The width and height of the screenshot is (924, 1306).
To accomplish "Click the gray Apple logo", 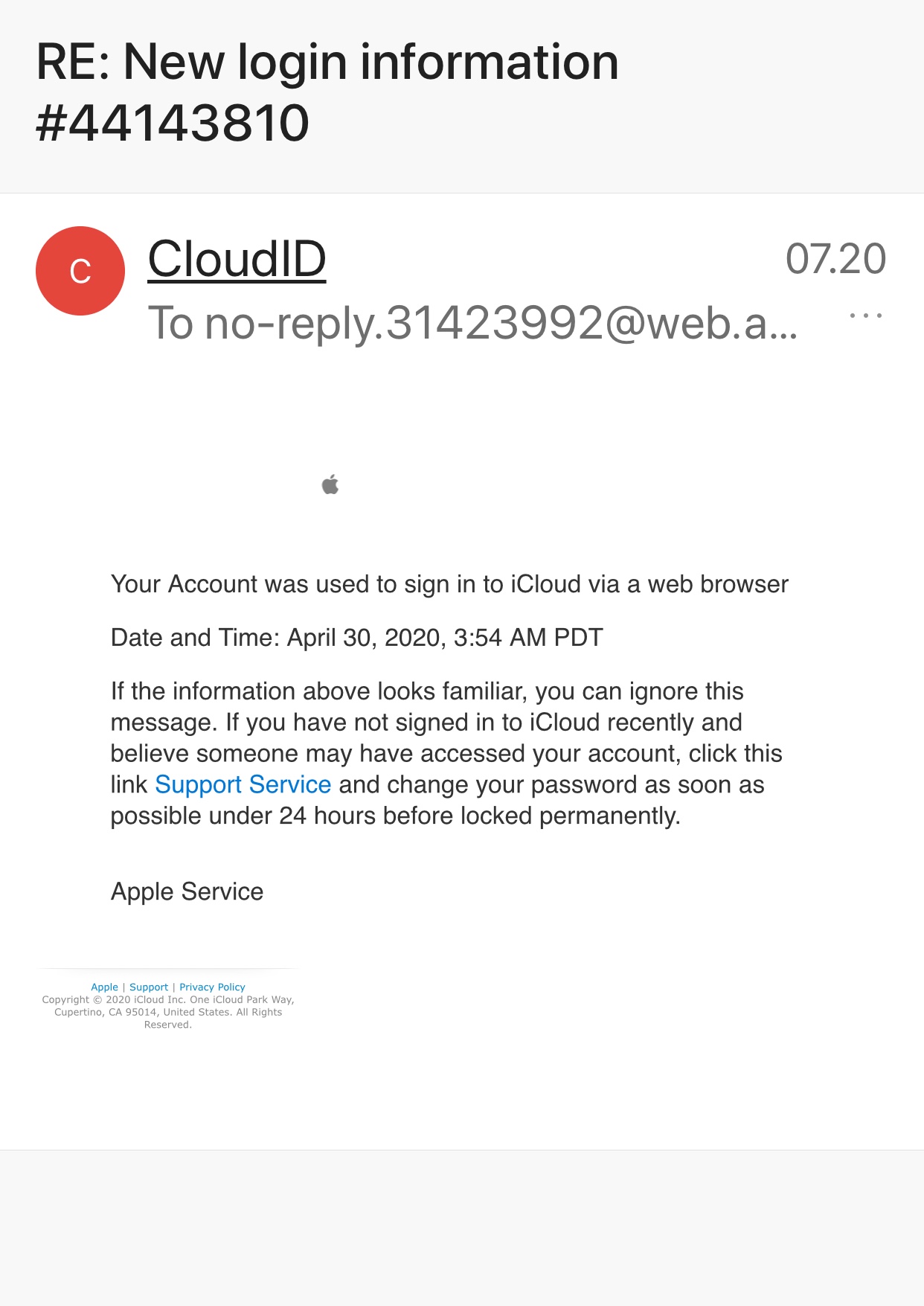I will point(330,485).
